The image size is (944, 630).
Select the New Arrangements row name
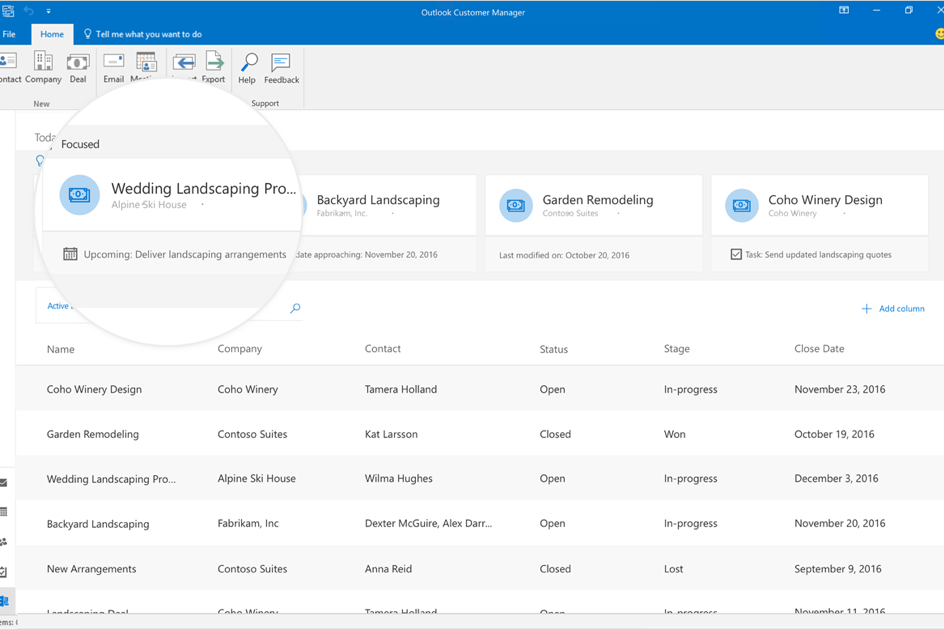(92, 569)
